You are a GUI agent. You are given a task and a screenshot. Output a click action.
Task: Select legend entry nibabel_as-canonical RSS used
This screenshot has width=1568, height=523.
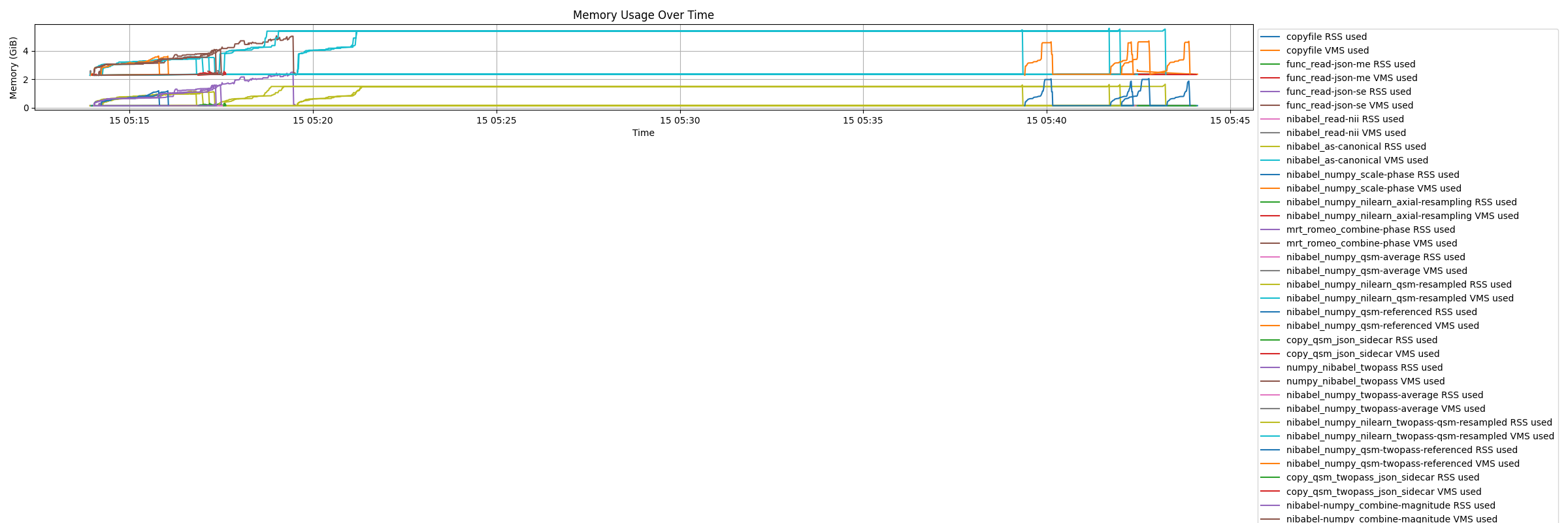1343,147
